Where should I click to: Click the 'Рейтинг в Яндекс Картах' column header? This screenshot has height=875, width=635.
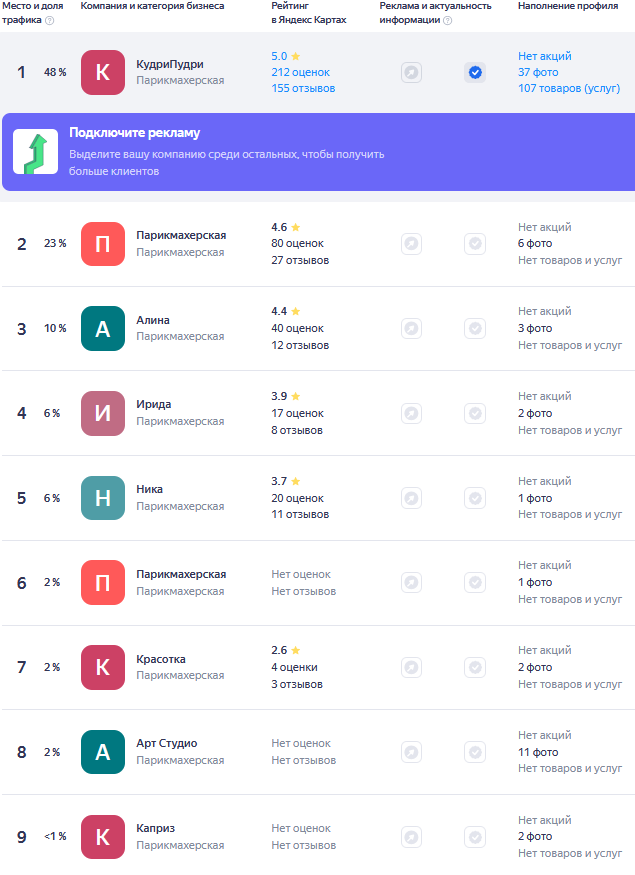click(308, 13)
